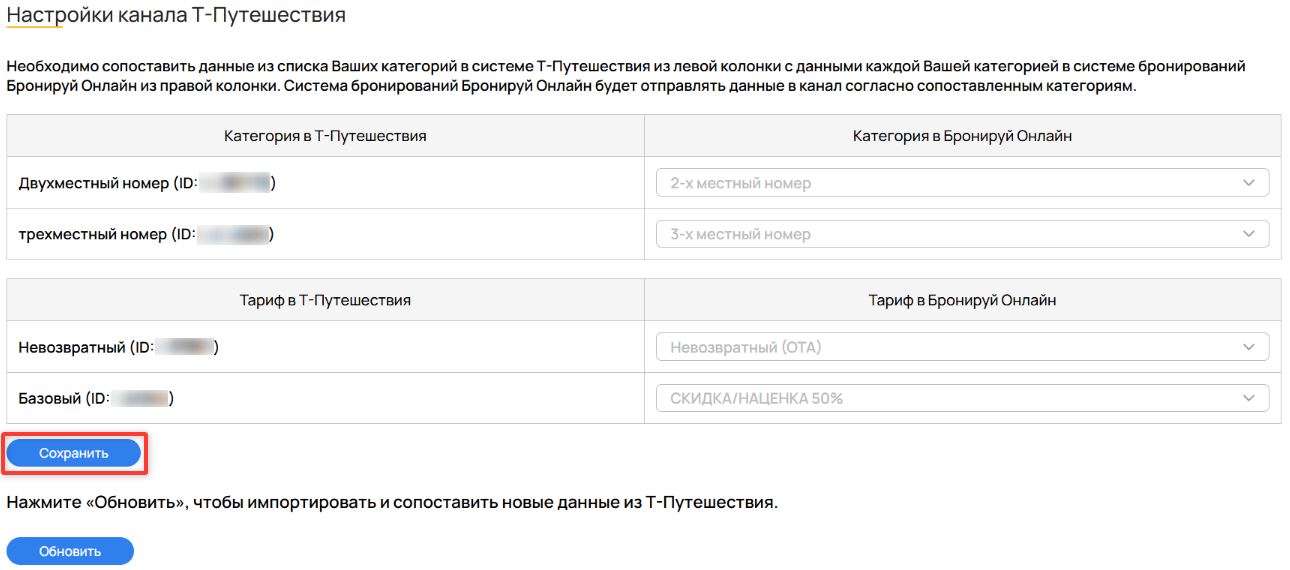Click the "Настройки канала Т-Путешествия" page title
This screenshot has height=570, width=1290.
176,15
